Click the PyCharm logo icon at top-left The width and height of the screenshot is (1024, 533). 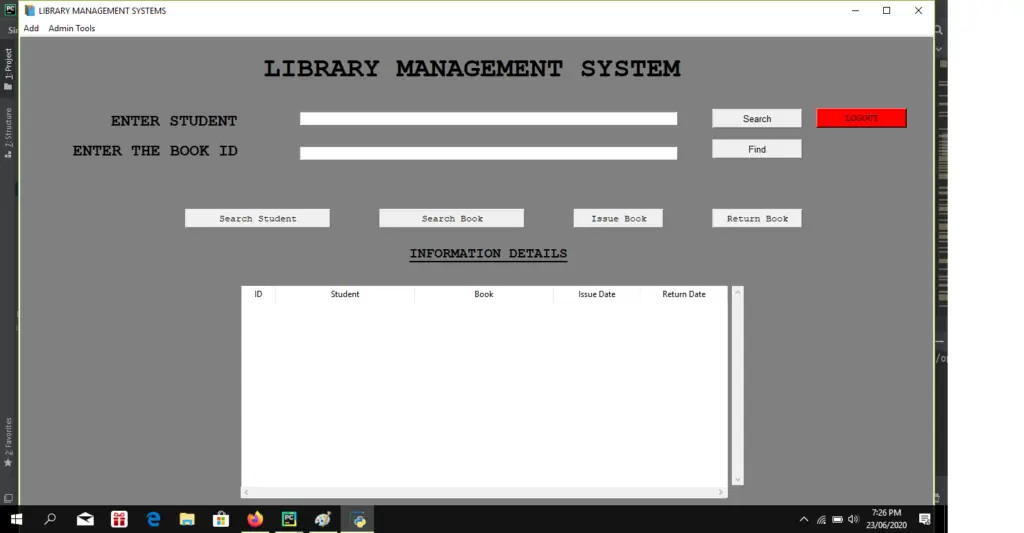click(x=10, y=10)
